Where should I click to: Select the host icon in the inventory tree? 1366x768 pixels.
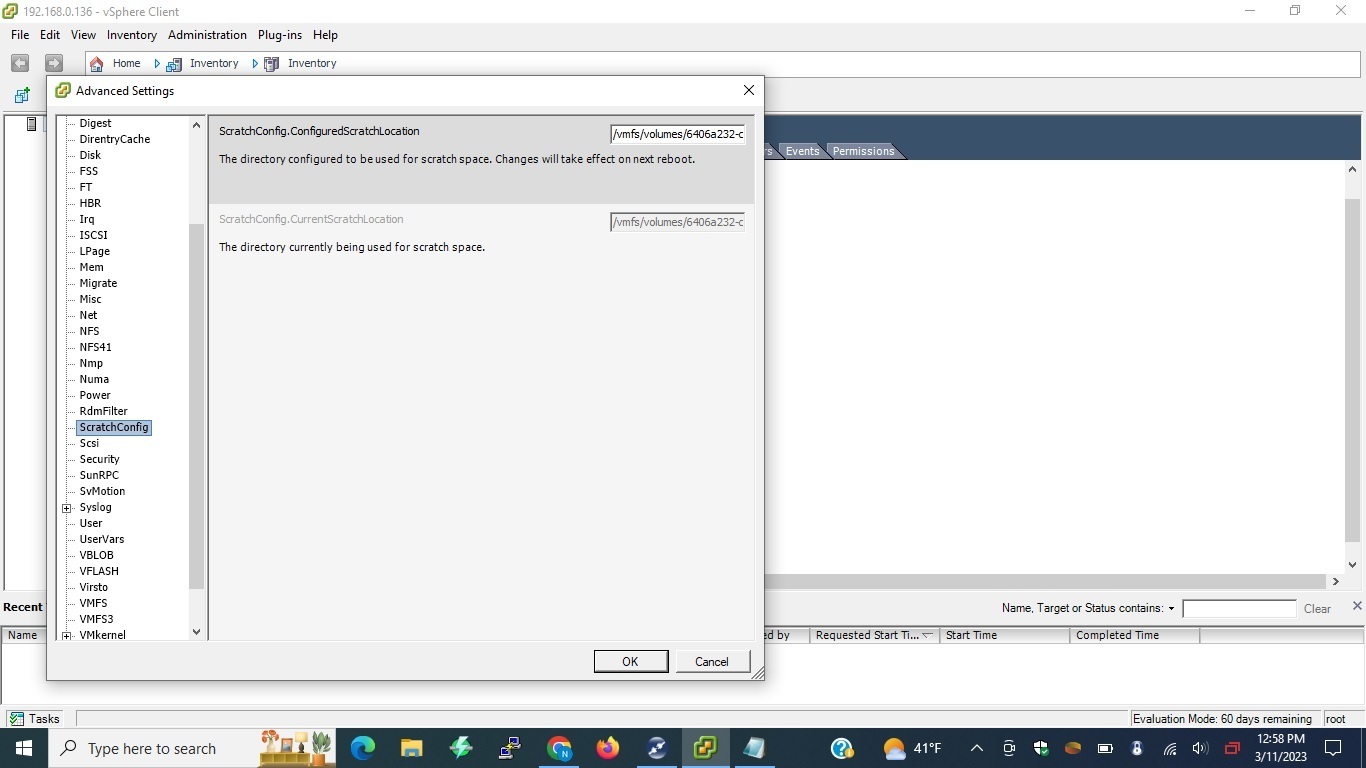[30, 124]
